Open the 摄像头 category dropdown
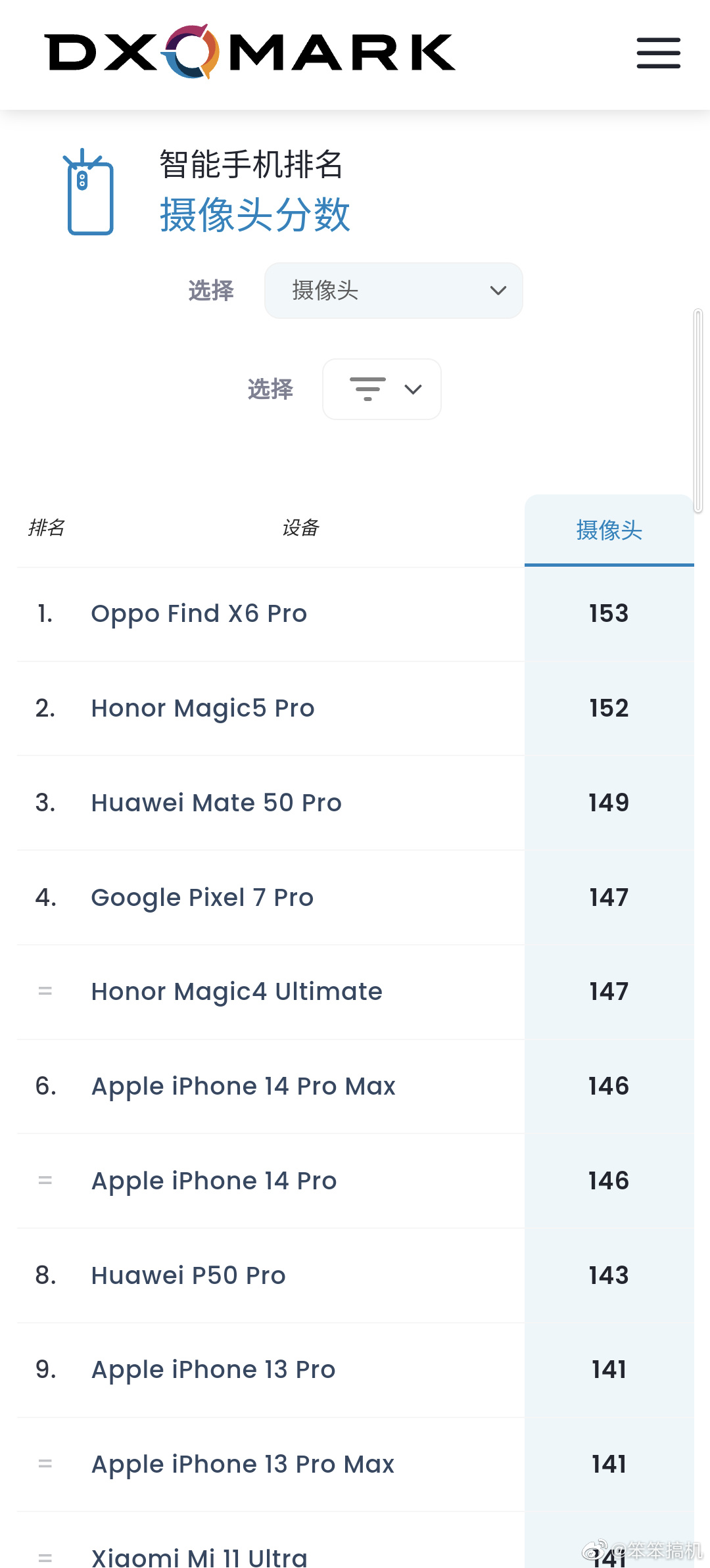Screen dimensions: 710x1568 pyautogui.click(x=393, y=291)
